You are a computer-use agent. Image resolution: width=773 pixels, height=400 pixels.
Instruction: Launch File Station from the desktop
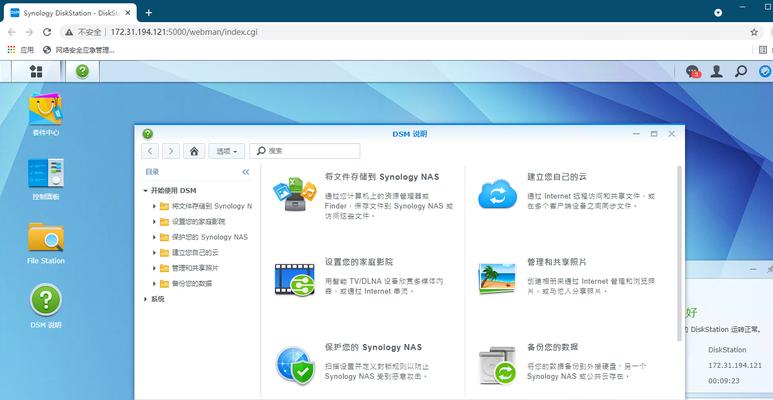pos(45,237)
